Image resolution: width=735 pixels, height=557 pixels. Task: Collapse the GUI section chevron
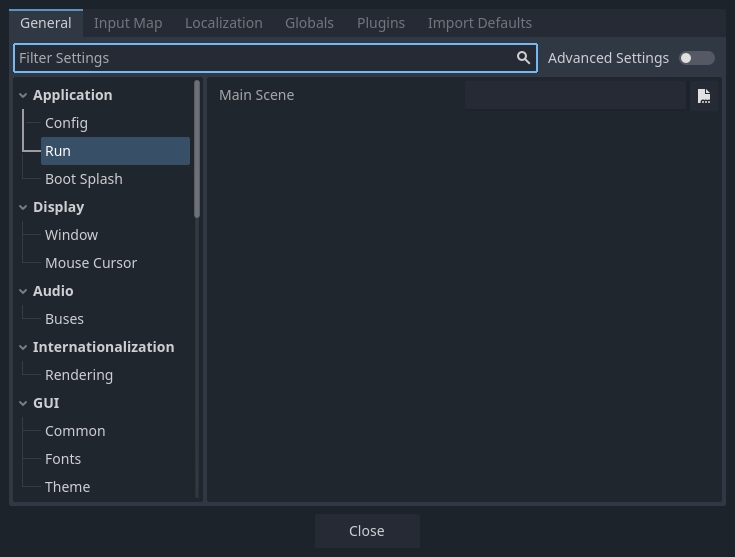click(x=23, y=403)
